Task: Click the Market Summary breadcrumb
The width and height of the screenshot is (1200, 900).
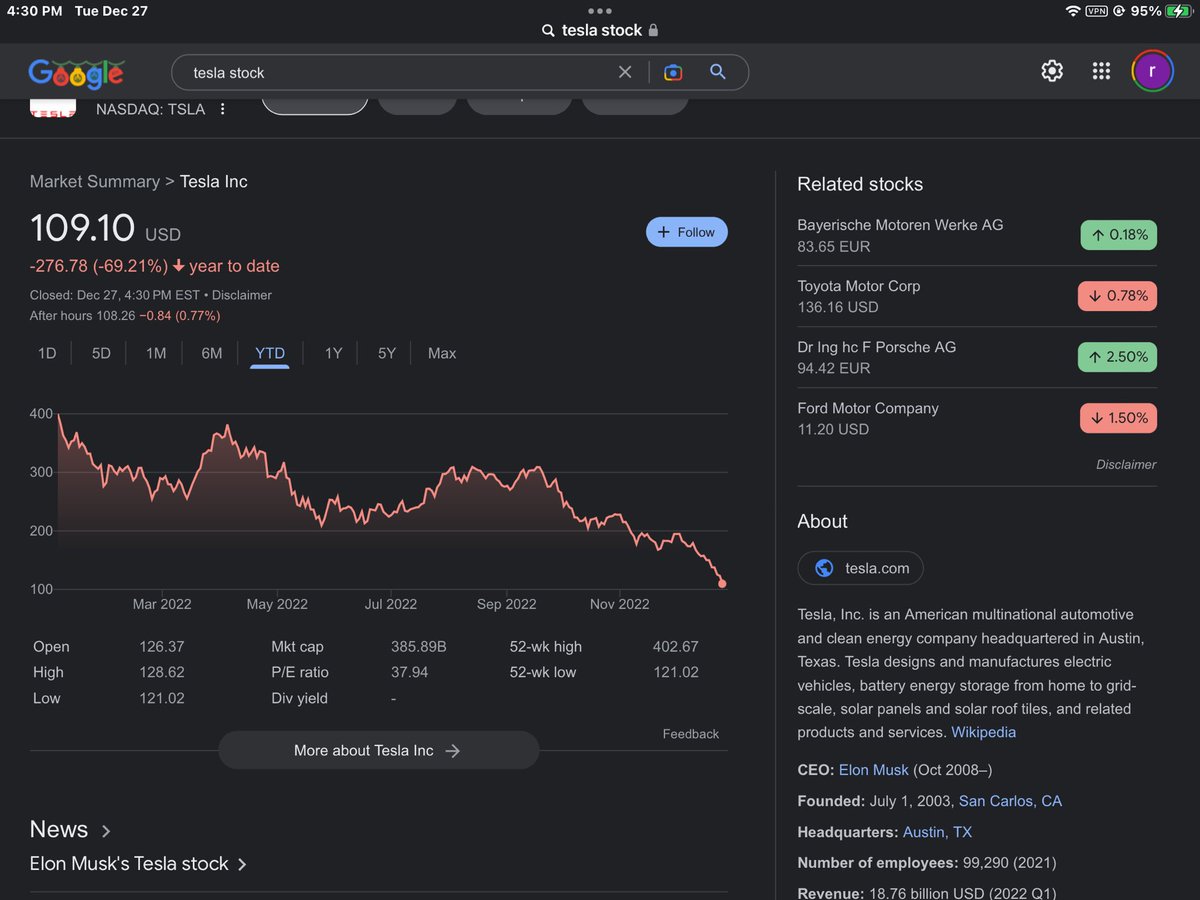Action: (95, 181)
